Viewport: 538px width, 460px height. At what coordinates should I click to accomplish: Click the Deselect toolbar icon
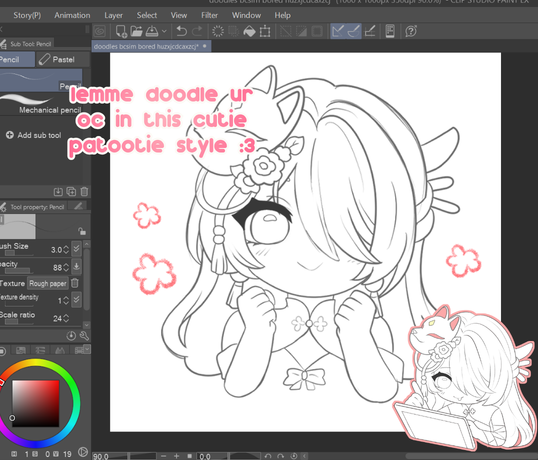pyautogui.click(x=285, y=32)
